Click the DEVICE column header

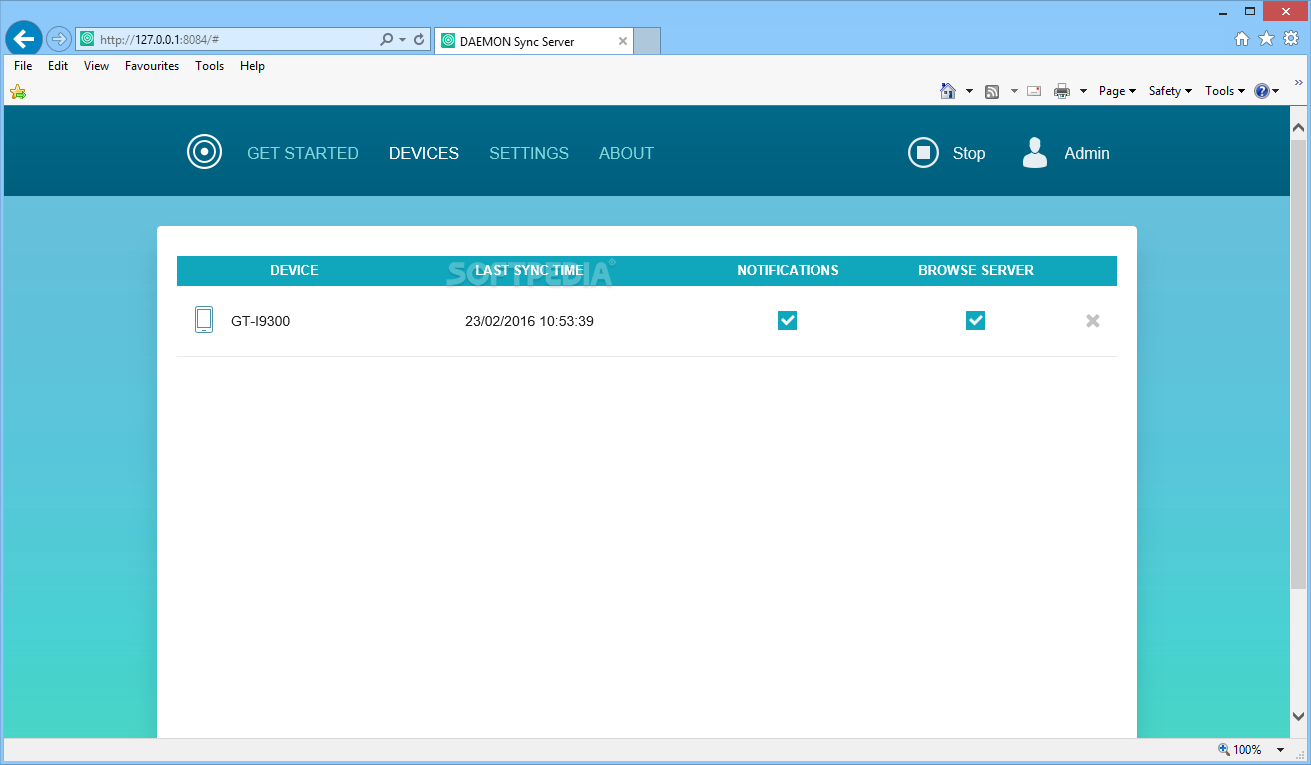click(294, 270)
